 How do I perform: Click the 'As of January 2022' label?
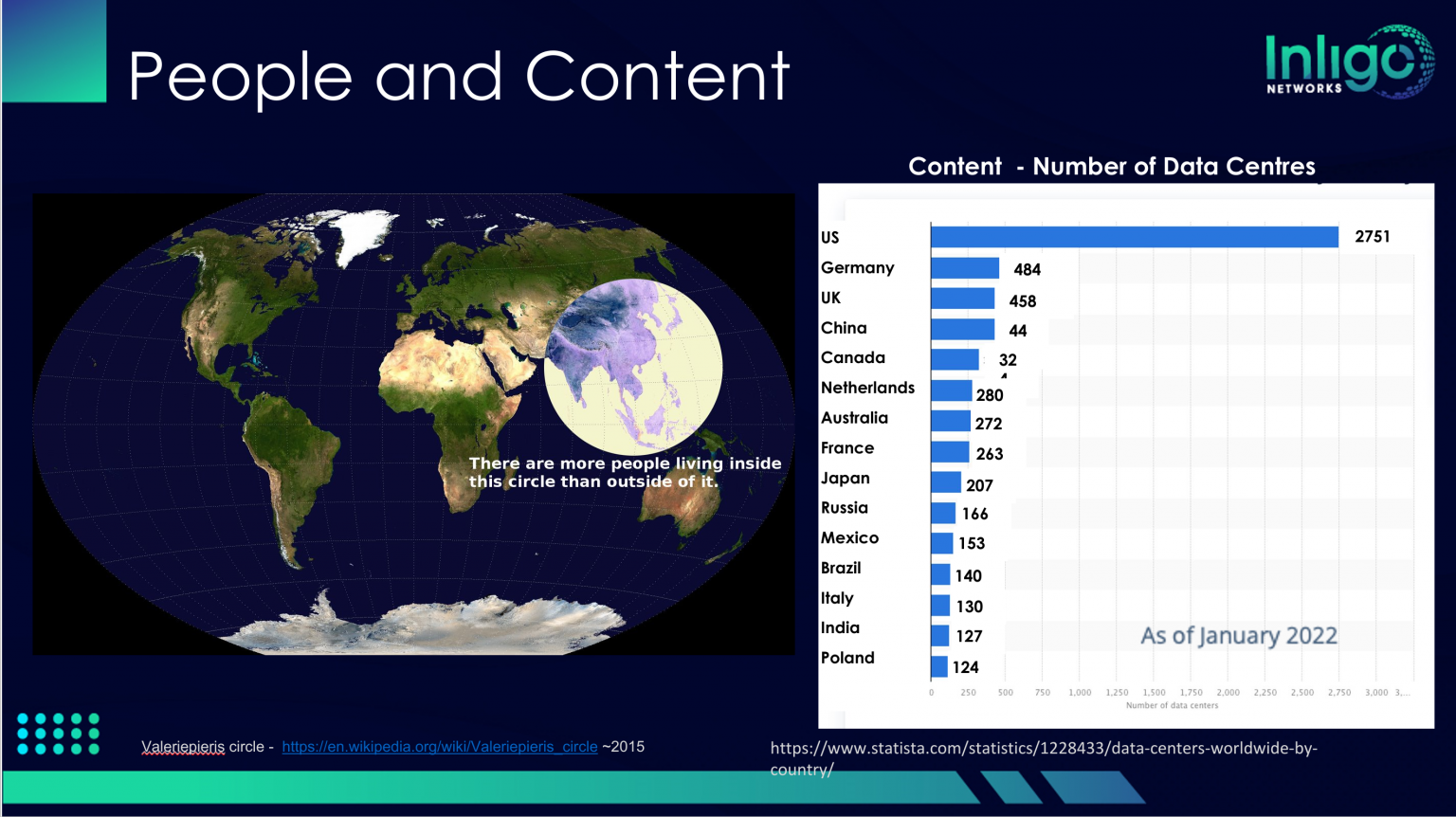point(1238,636)
